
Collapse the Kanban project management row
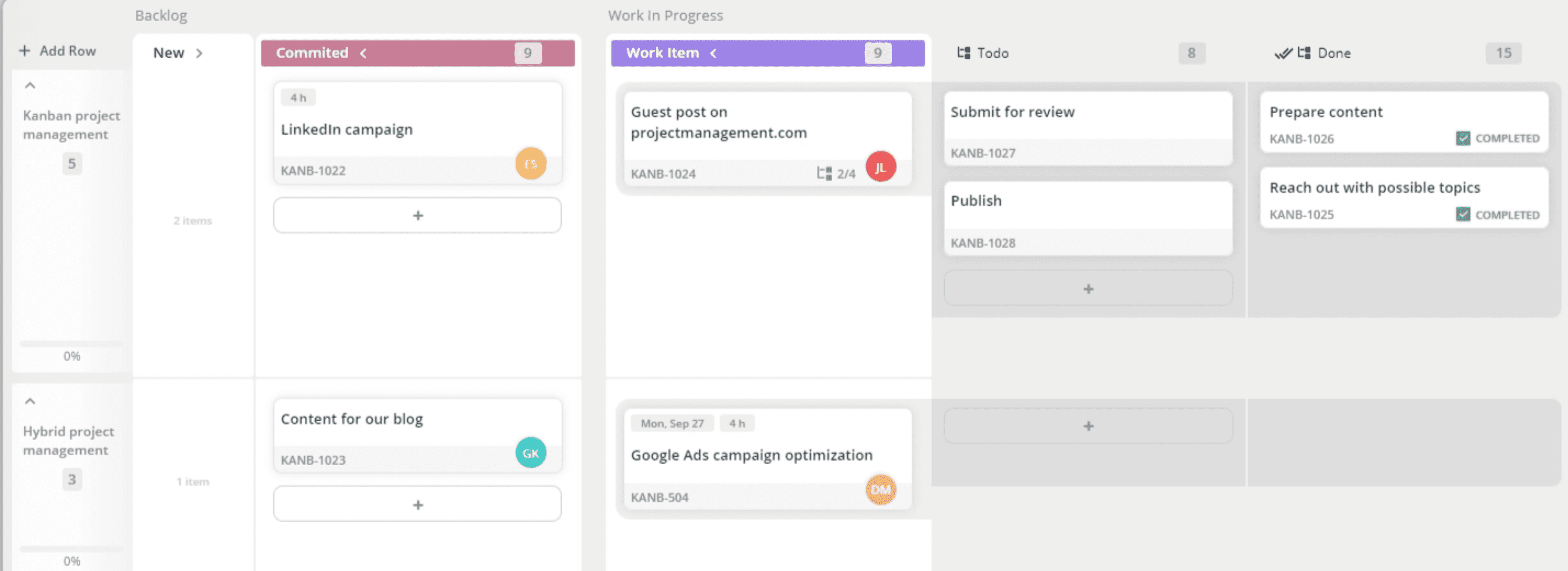tap(30, 86)
